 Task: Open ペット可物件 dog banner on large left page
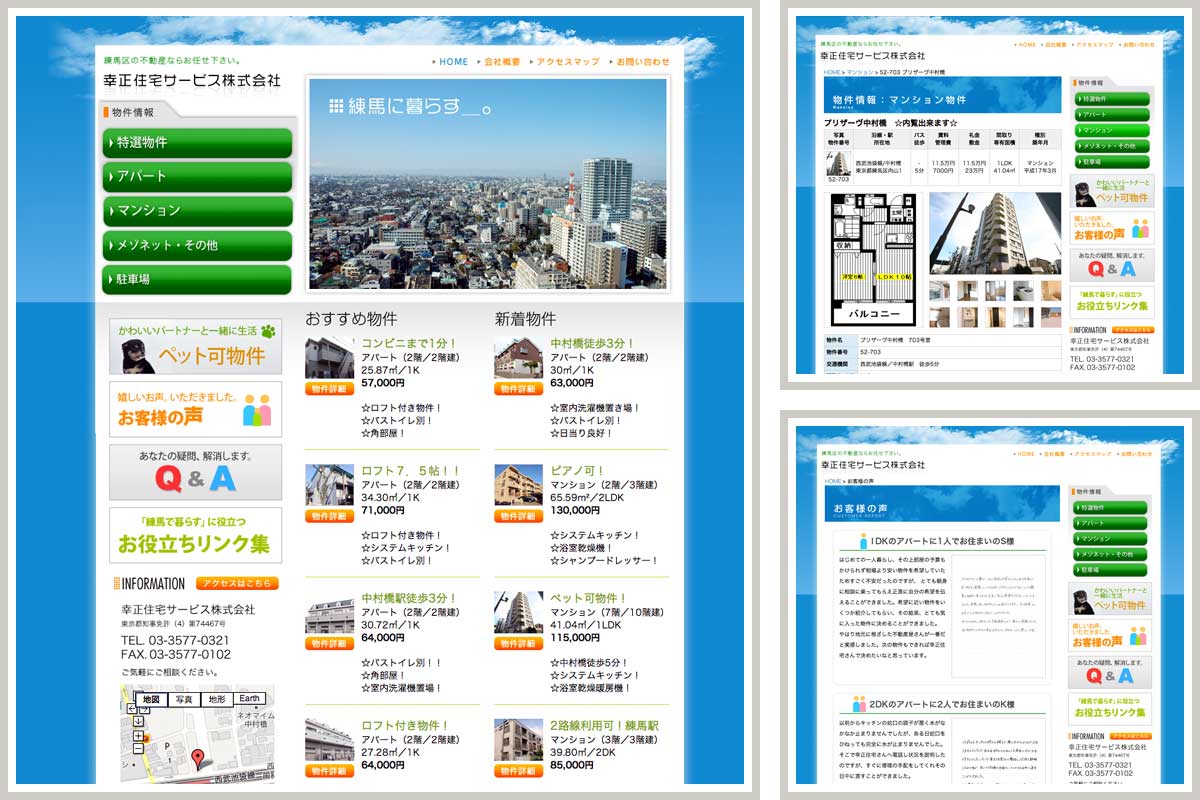pos(196,346)
